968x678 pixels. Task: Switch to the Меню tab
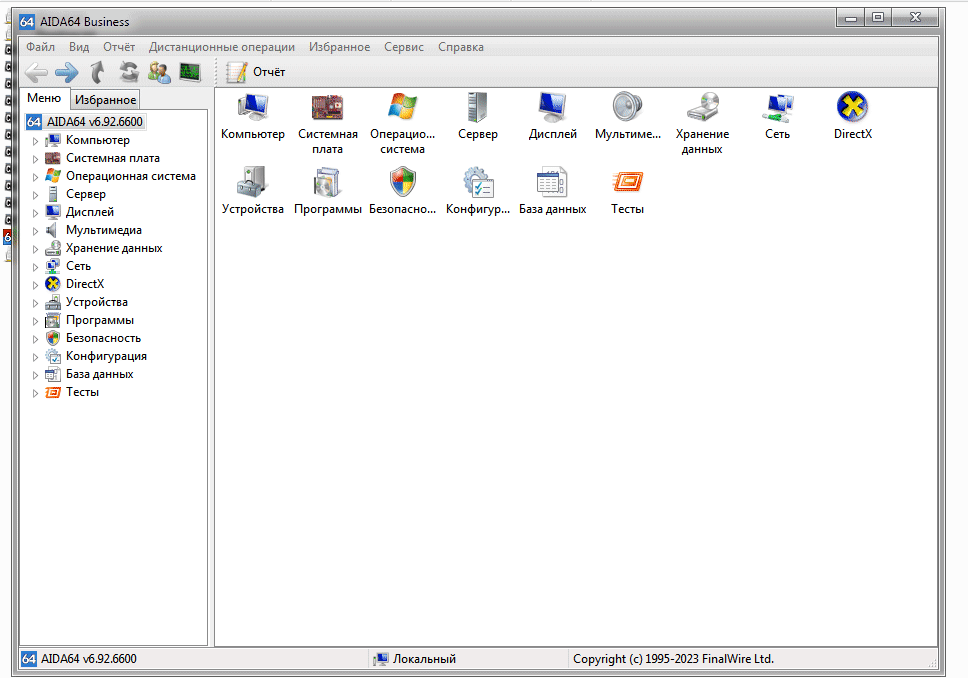click(44, 98)
